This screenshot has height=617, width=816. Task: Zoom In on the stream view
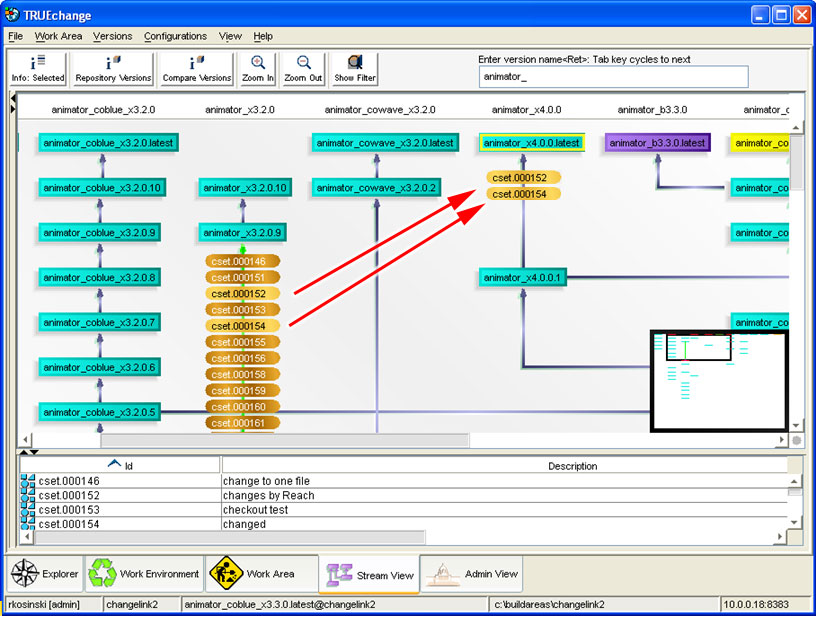tap(258, 69)
